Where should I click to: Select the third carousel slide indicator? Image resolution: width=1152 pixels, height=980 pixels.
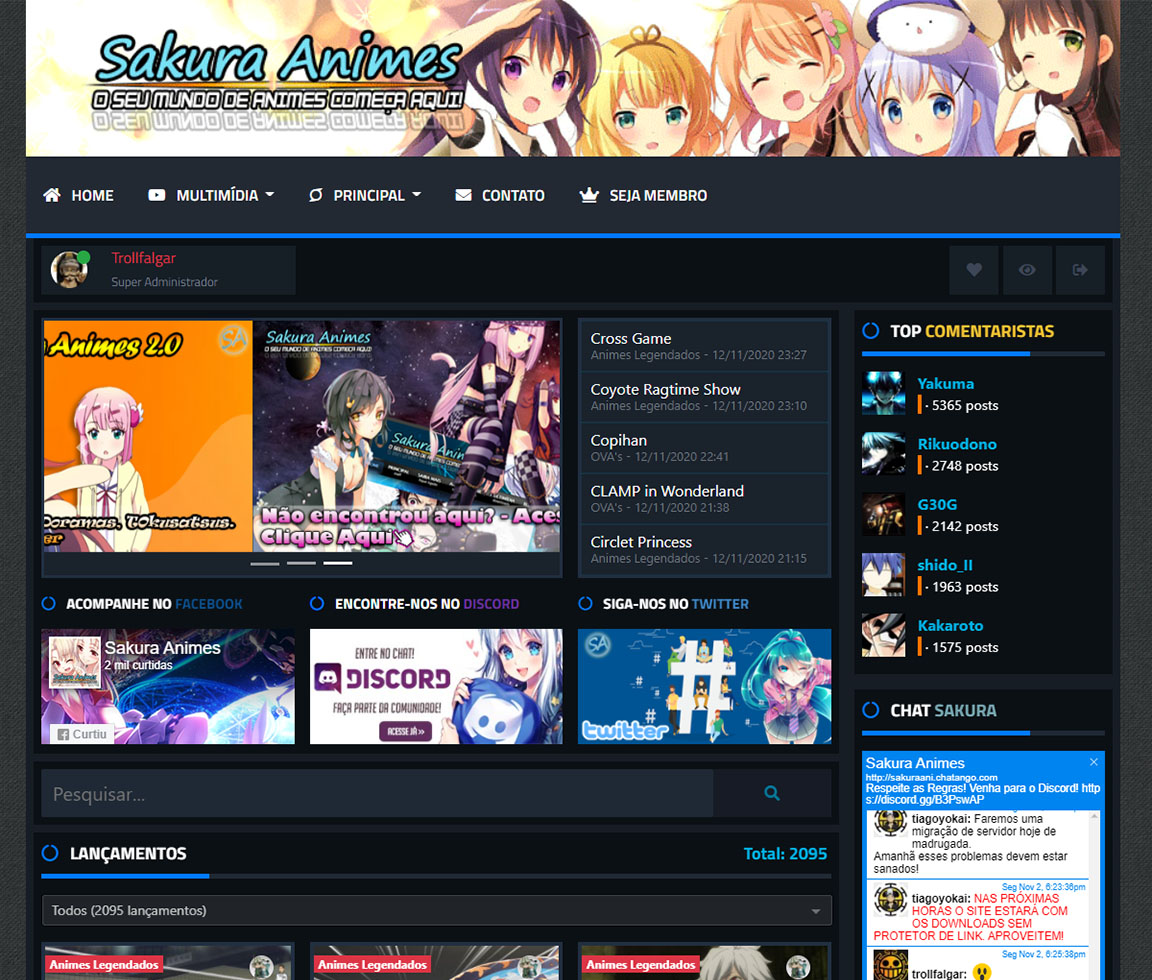point(338,563)
